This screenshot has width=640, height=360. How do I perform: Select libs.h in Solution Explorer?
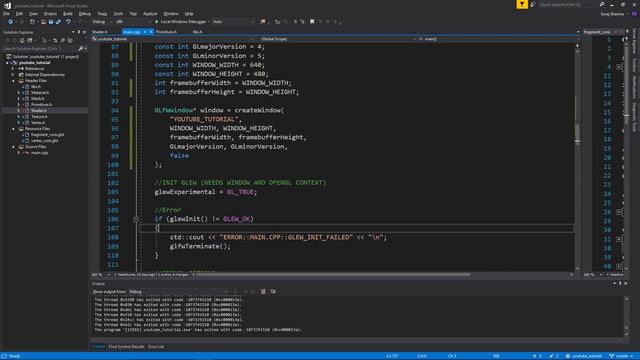(x=36, y=87)
